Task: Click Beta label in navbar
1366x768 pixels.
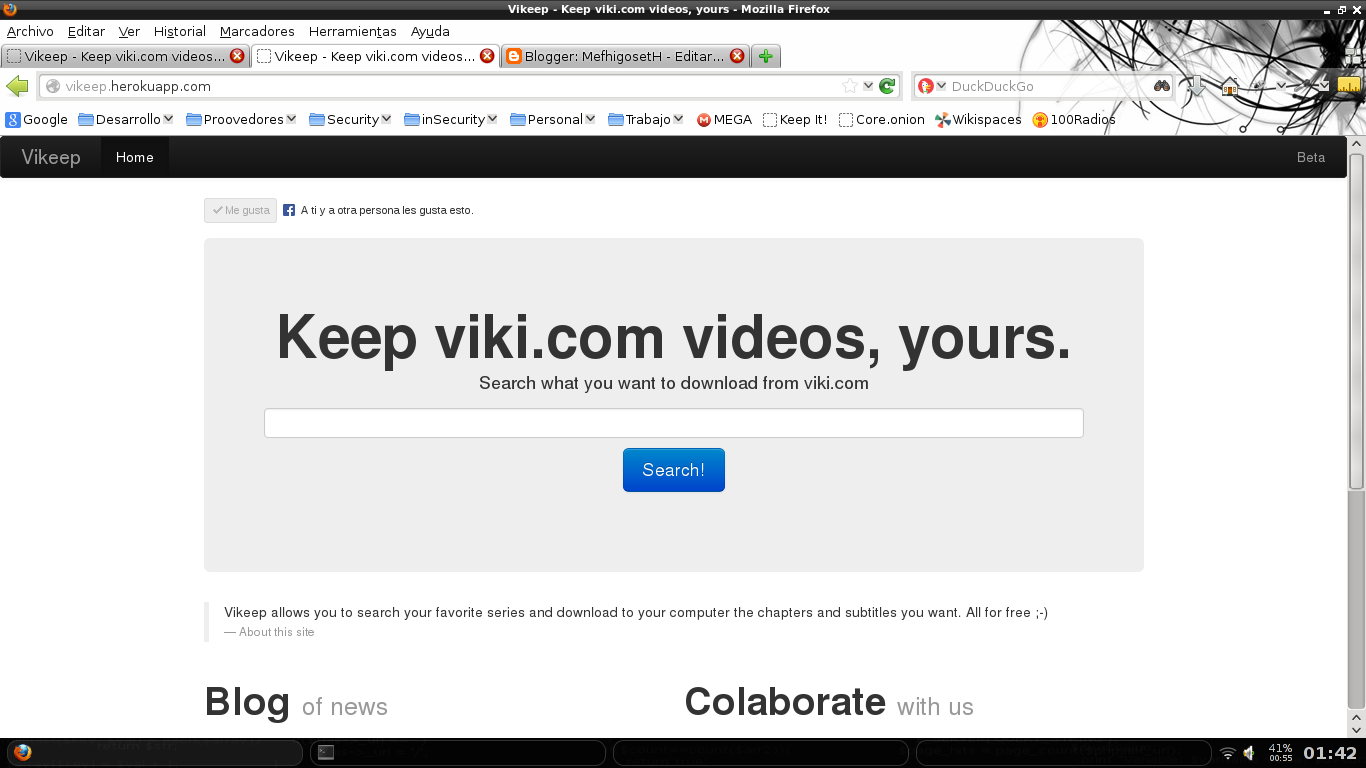Action: [x=1311, y=157]
